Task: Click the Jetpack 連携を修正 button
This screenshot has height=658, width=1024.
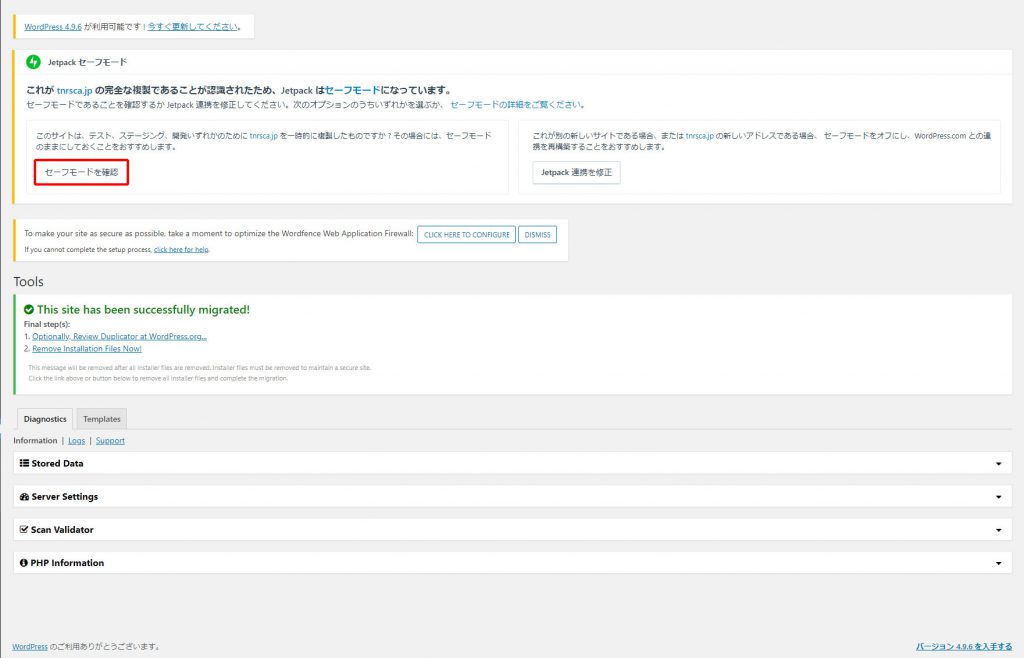Action: 576,173
